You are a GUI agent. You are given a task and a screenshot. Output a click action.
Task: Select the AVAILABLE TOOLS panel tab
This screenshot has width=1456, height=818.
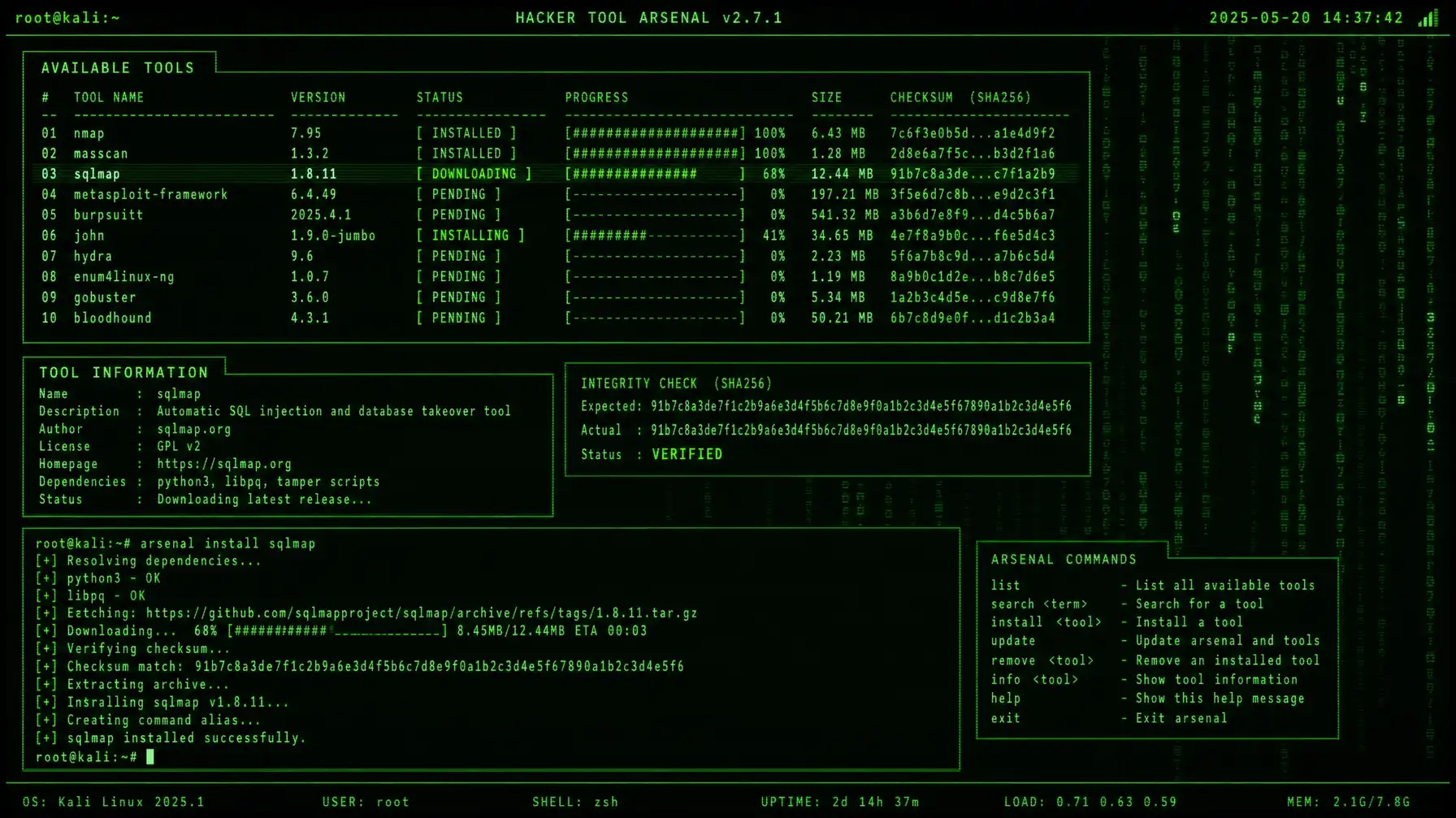click(x=119, y=68)
